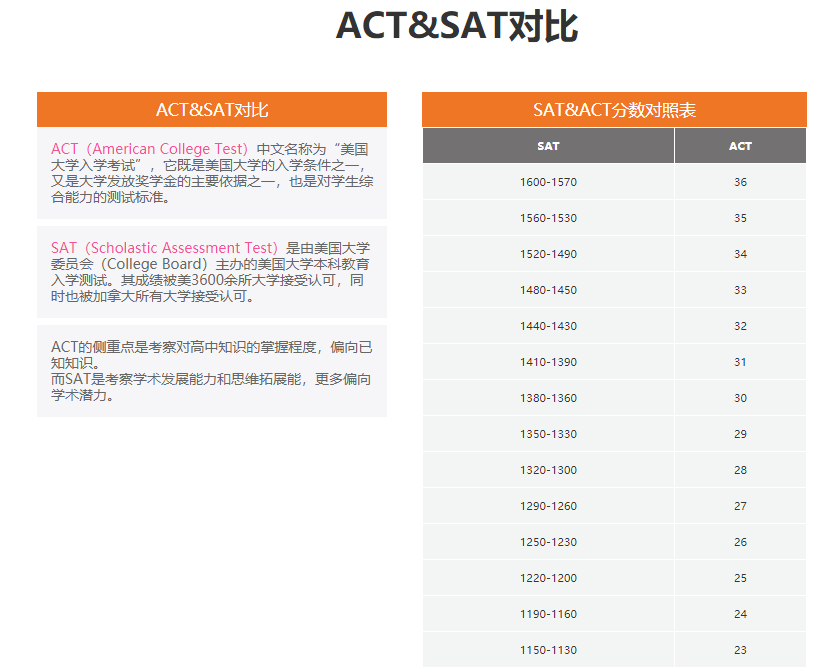Click the ACT score "32" cell
Image resolution: width=813 pixels, height=667 pixels.
(740, 326)
